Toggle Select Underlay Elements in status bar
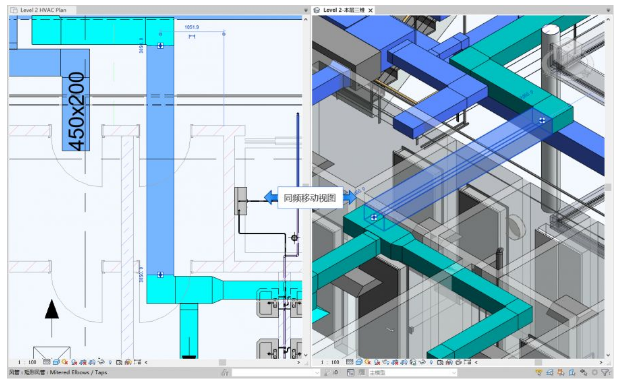The image size is (625, 386). click(x=550, y=372)
